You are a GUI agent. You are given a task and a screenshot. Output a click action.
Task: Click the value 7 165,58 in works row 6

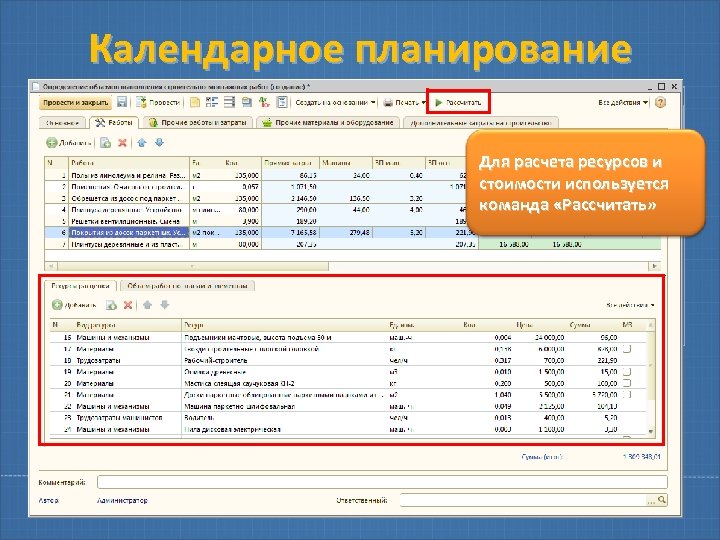point(301,233)
